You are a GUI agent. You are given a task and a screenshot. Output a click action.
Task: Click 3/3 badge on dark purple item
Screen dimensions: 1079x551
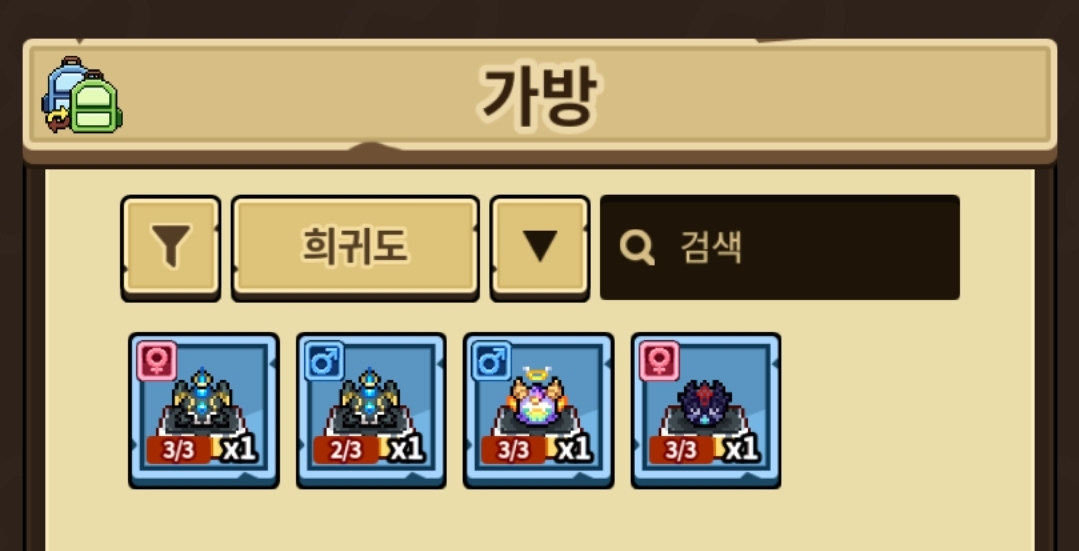pos(681,450)
